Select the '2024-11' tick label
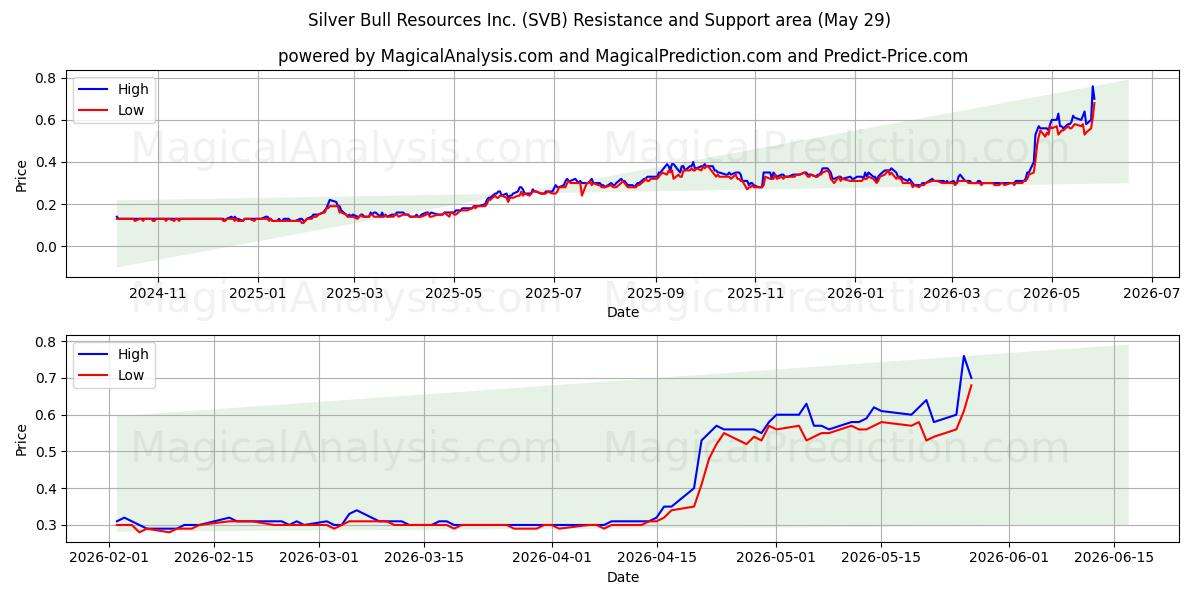 coord(157,293)
